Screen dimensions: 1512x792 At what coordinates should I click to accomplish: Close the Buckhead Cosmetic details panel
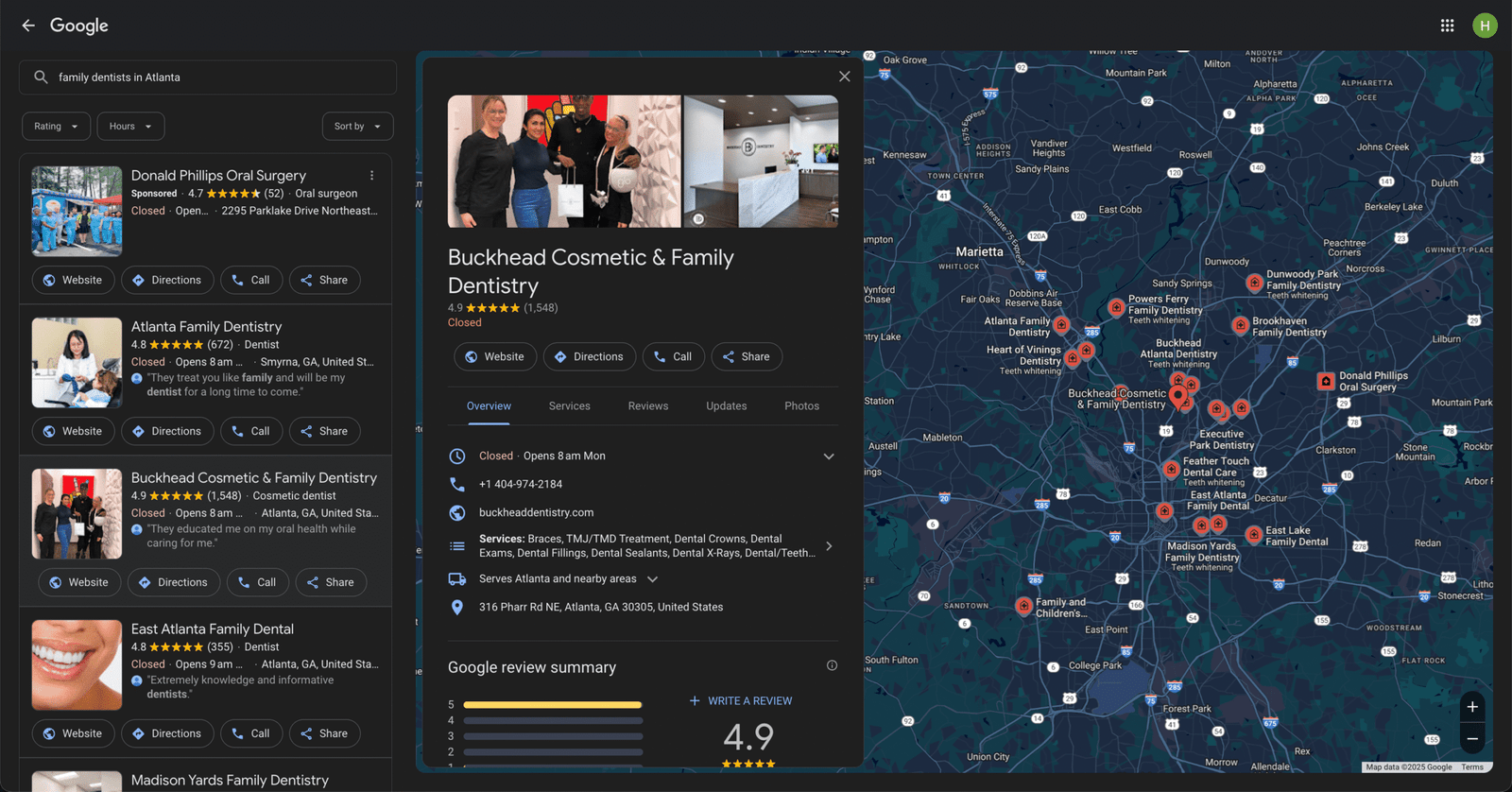845,77
